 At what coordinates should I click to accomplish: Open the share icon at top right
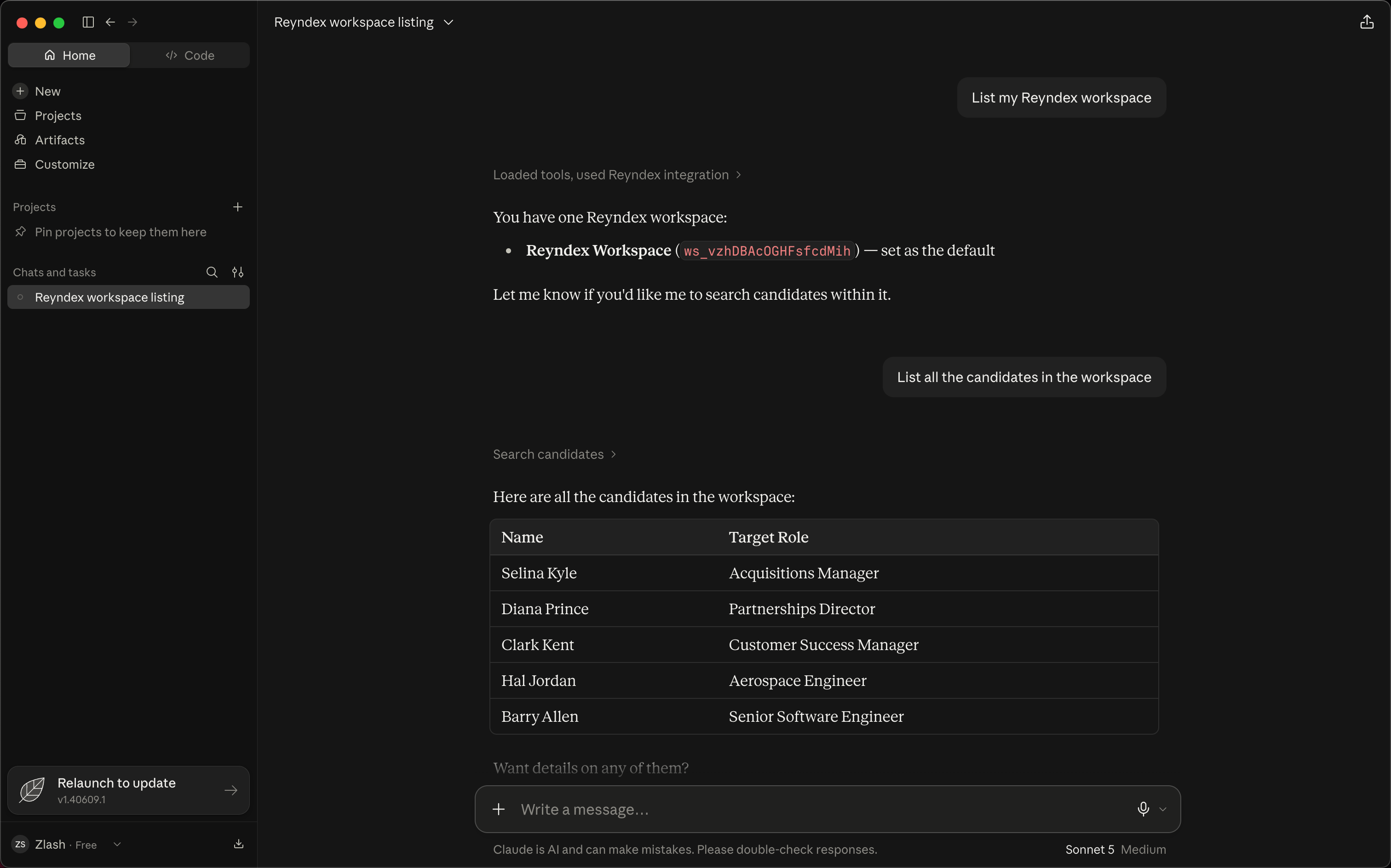click(x=1366, y=22)
